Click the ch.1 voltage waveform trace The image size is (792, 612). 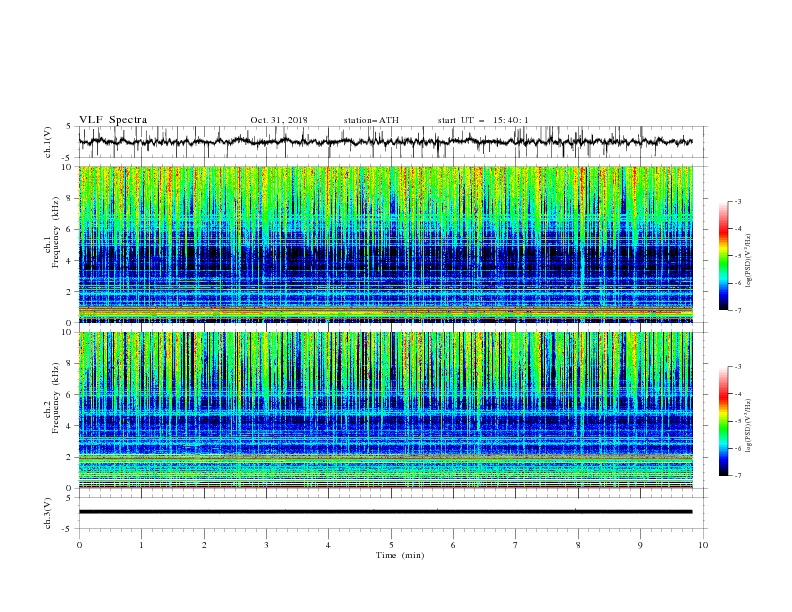point(385,142)
